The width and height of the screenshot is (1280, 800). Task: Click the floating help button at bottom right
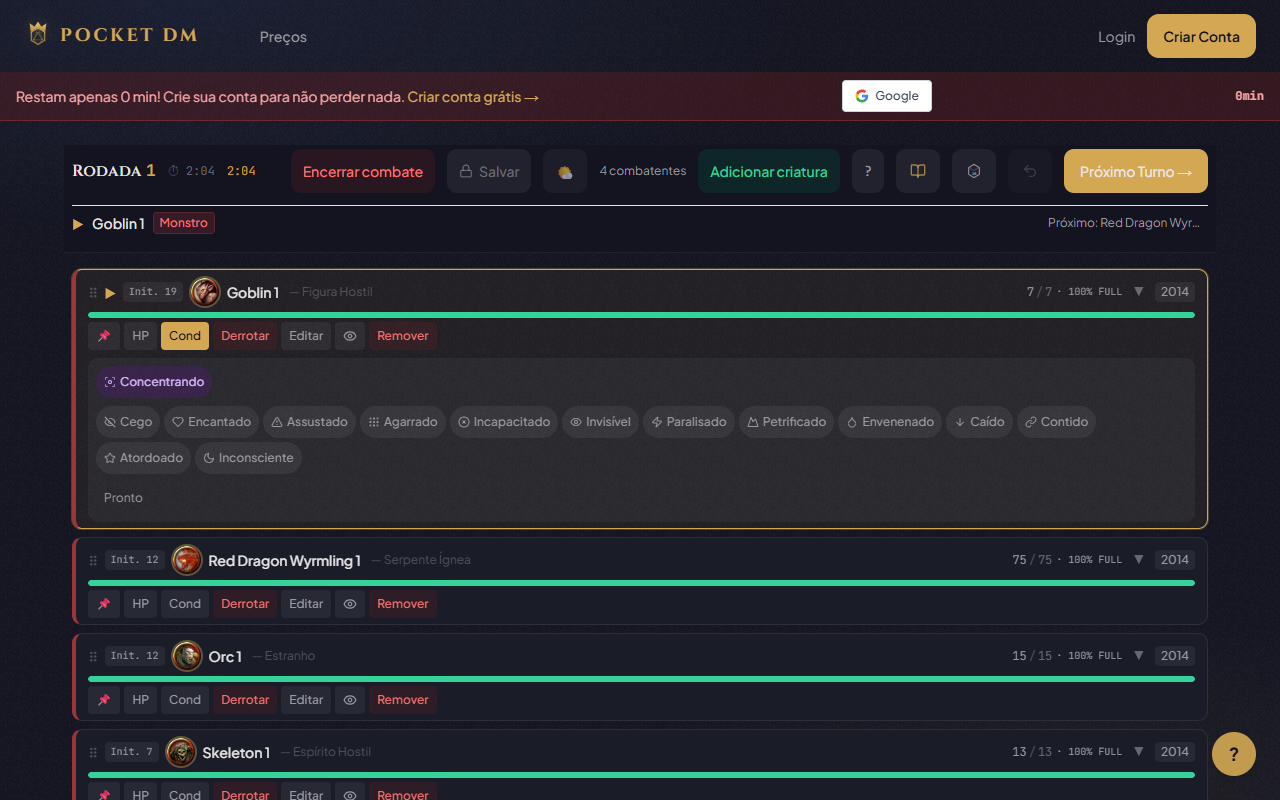click(1233, 754)
